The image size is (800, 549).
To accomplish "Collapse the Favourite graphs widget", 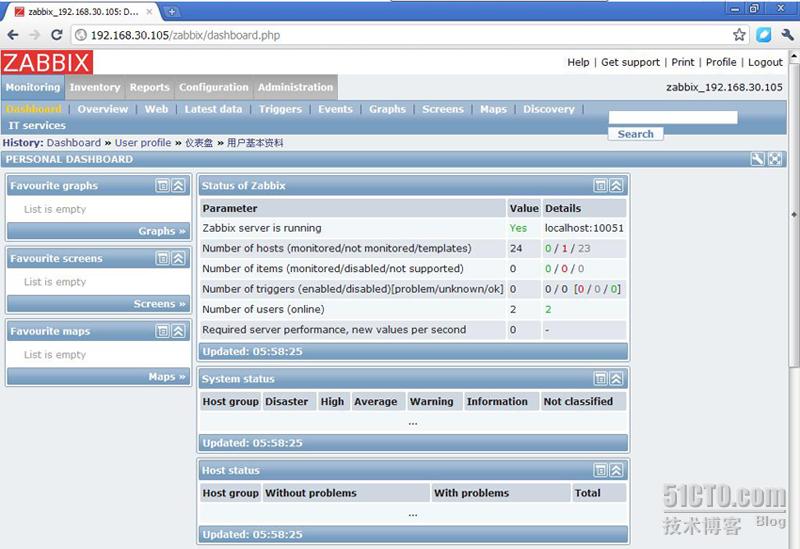I will [x=178, y=185].
